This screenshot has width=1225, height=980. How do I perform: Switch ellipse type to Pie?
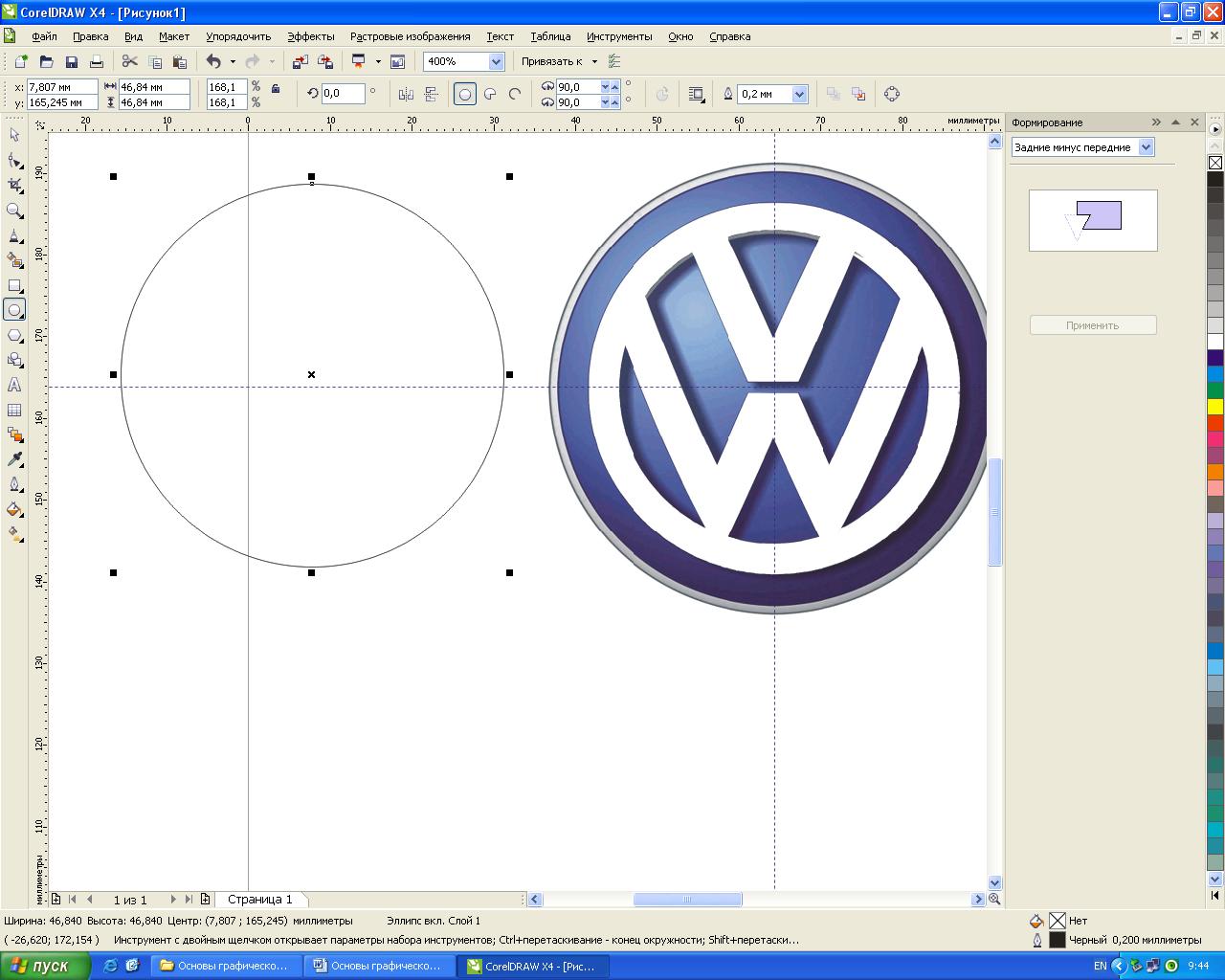pyautogui.click(x=490, y=94)
